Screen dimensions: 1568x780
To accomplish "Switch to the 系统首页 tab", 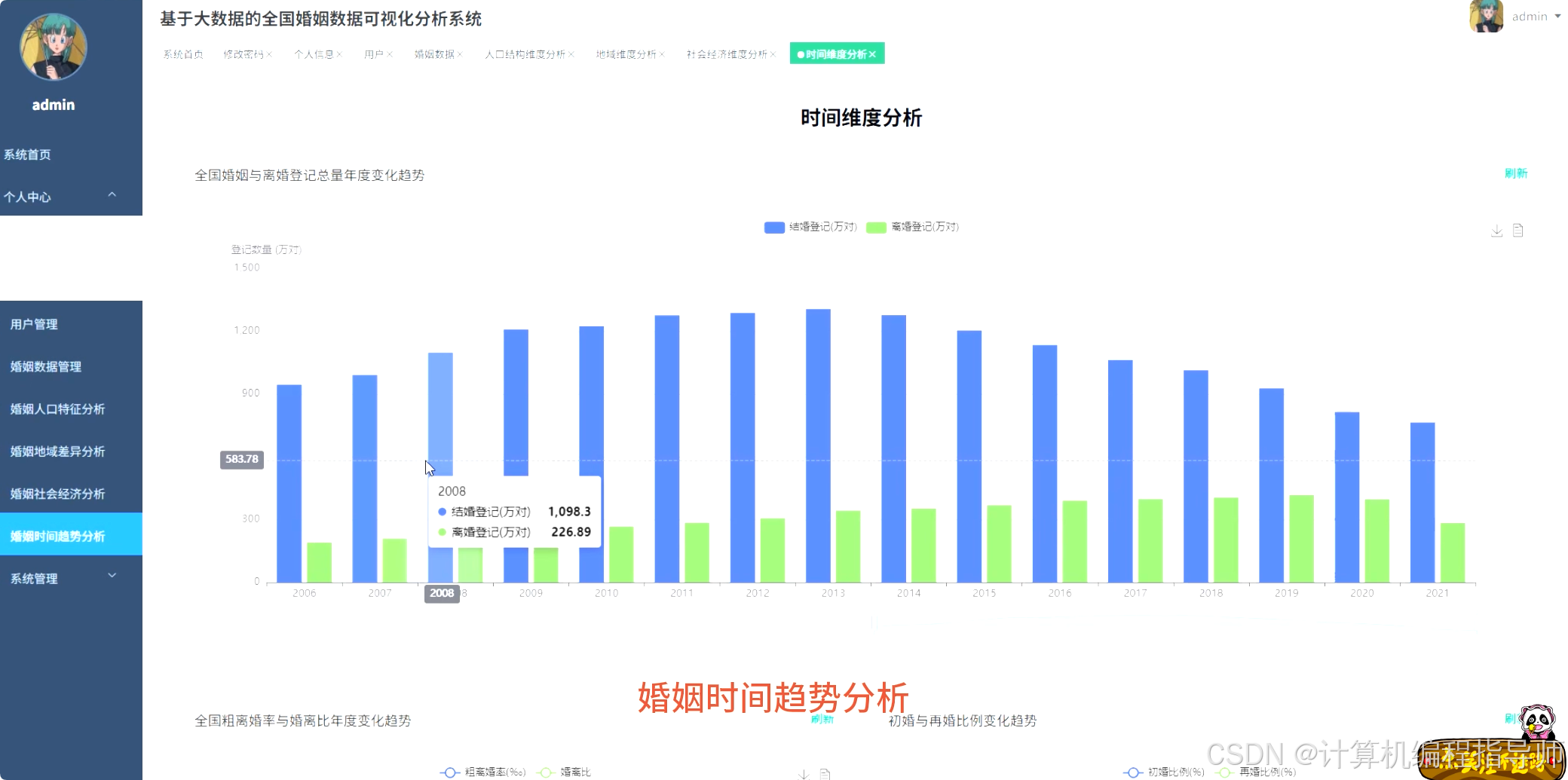I will coord(183,54).
